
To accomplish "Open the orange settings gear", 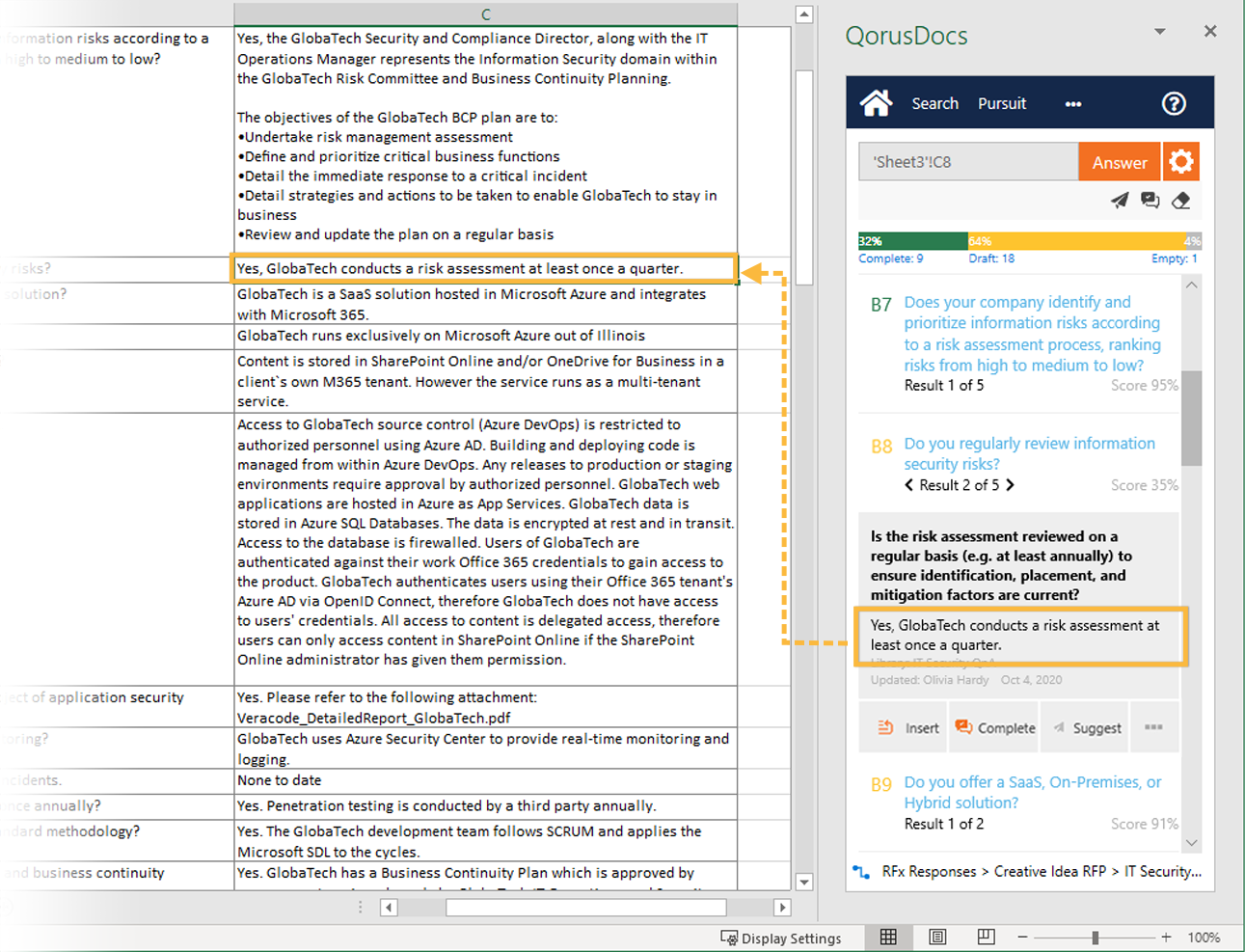I will [1181, 162].
